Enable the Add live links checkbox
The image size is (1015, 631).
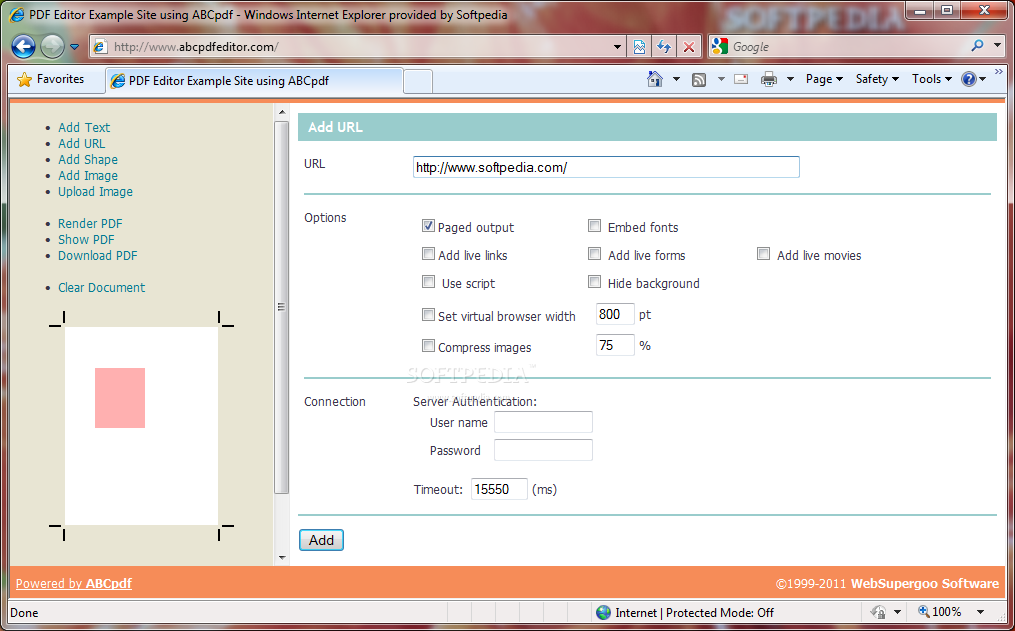[x=428, y=254]
